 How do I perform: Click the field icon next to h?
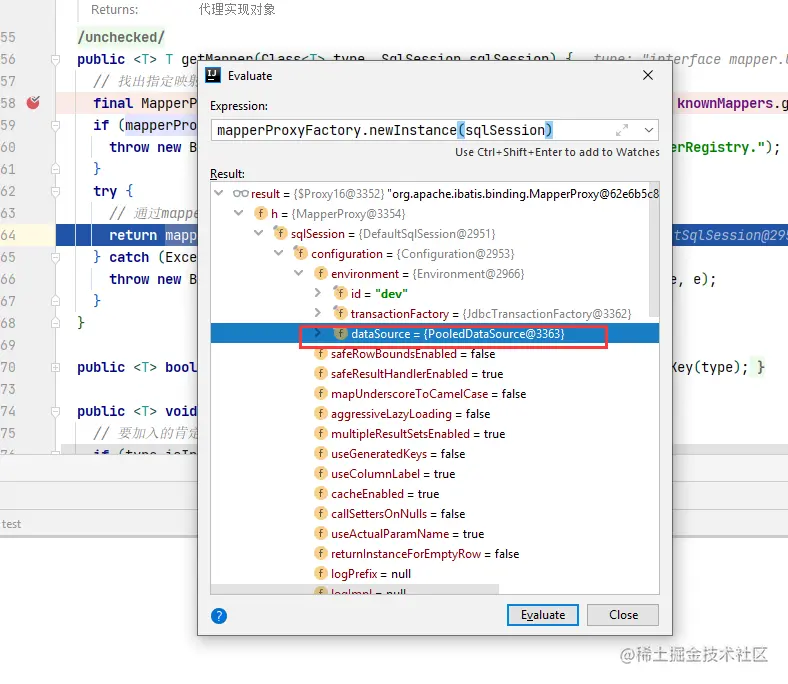pos(260,213)
